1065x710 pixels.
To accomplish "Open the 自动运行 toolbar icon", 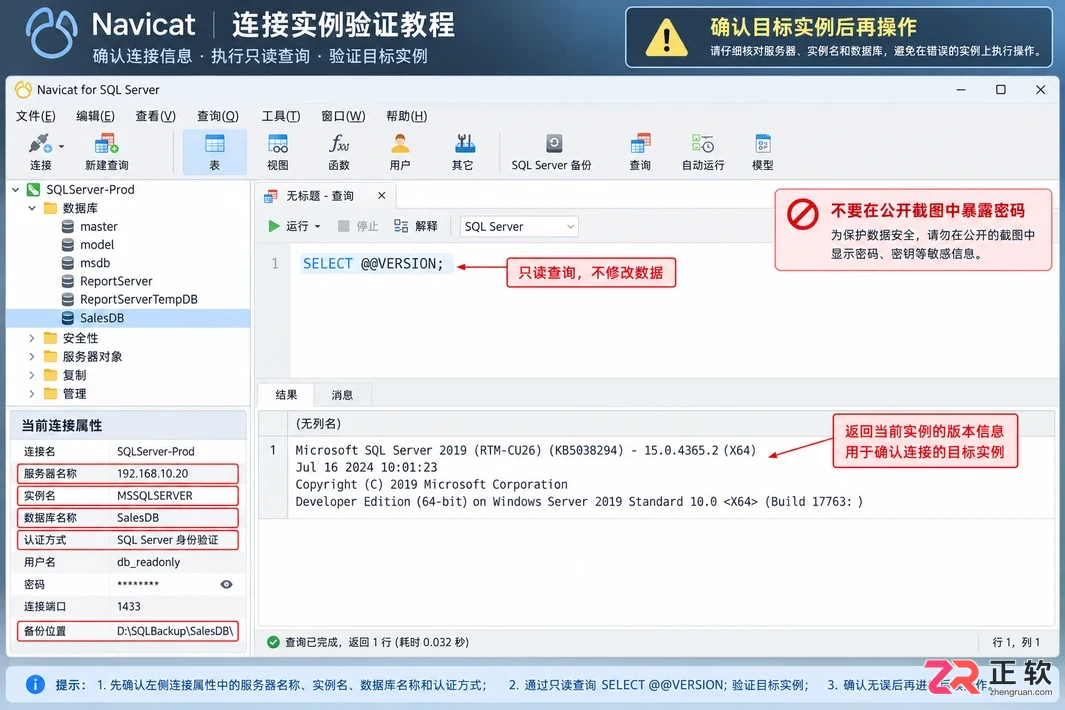I will coord(703,152).
